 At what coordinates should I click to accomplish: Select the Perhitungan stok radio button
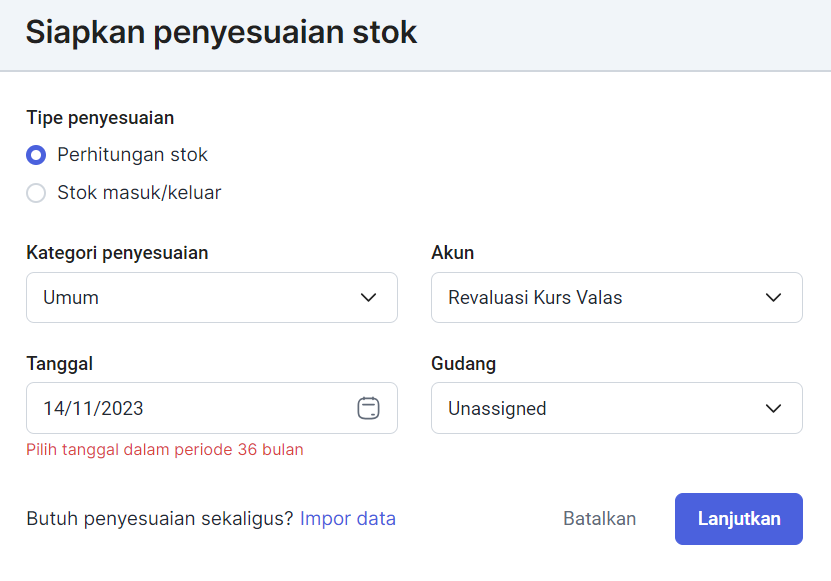pos(36,155)
